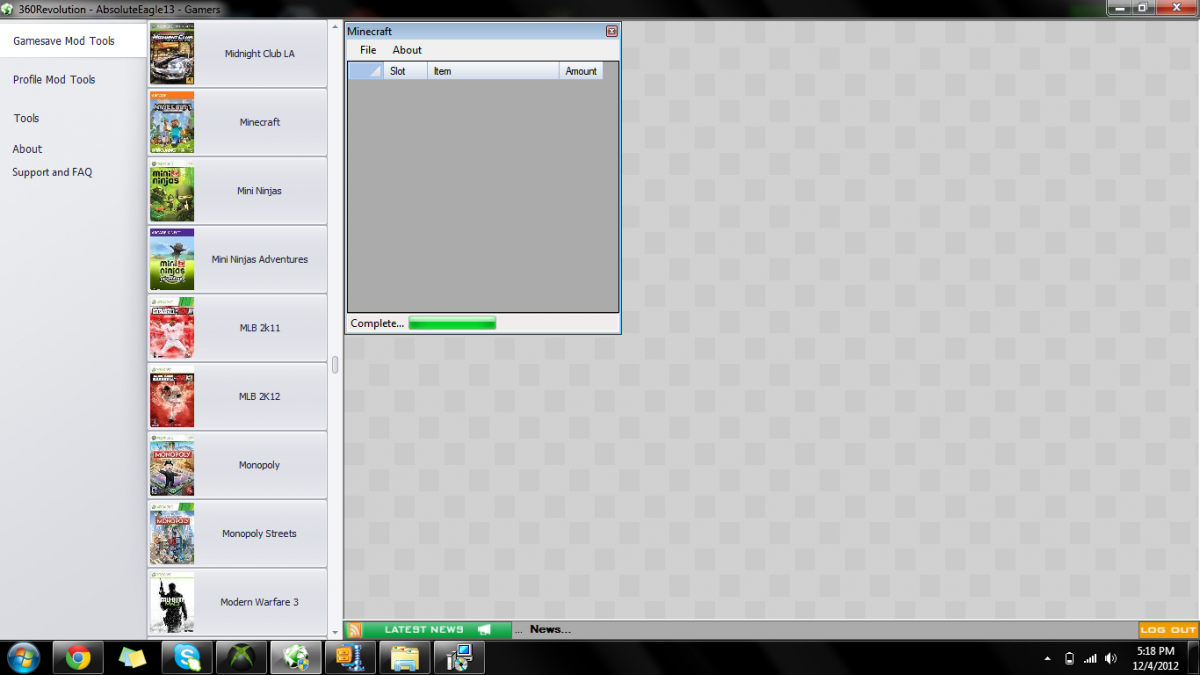Open the WinZip archive icon in the taskbar
1200x675 pixels.
[x=350, y=657]
